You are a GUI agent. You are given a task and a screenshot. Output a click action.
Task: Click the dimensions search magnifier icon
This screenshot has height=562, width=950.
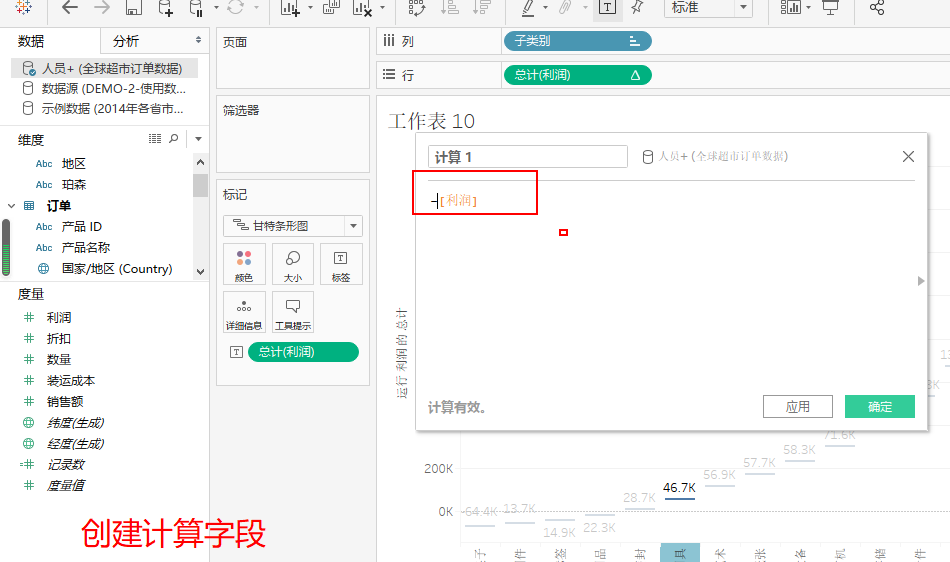tap(174, 139)
